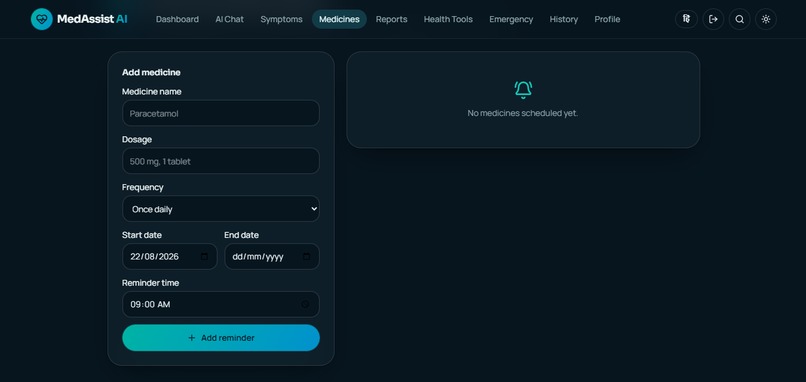
Task: Click the 'Start date' label
Action: [x=142, y=235]
